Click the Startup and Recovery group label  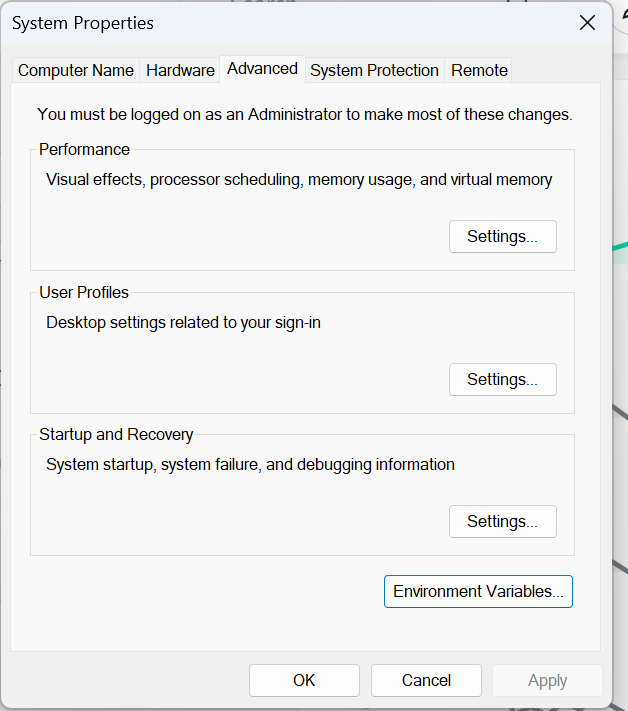[x=116, y=434]
